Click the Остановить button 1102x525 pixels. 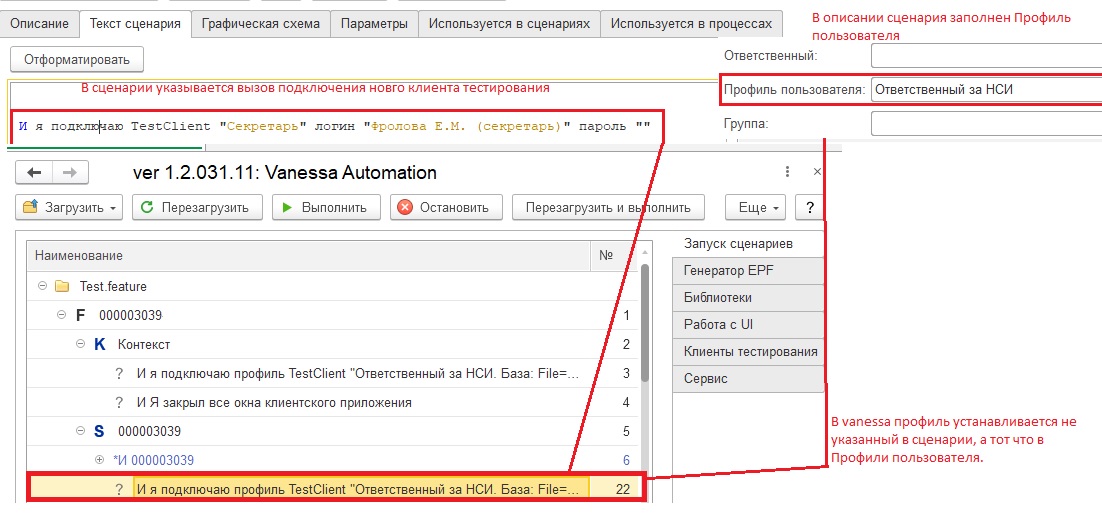(446, 207)
